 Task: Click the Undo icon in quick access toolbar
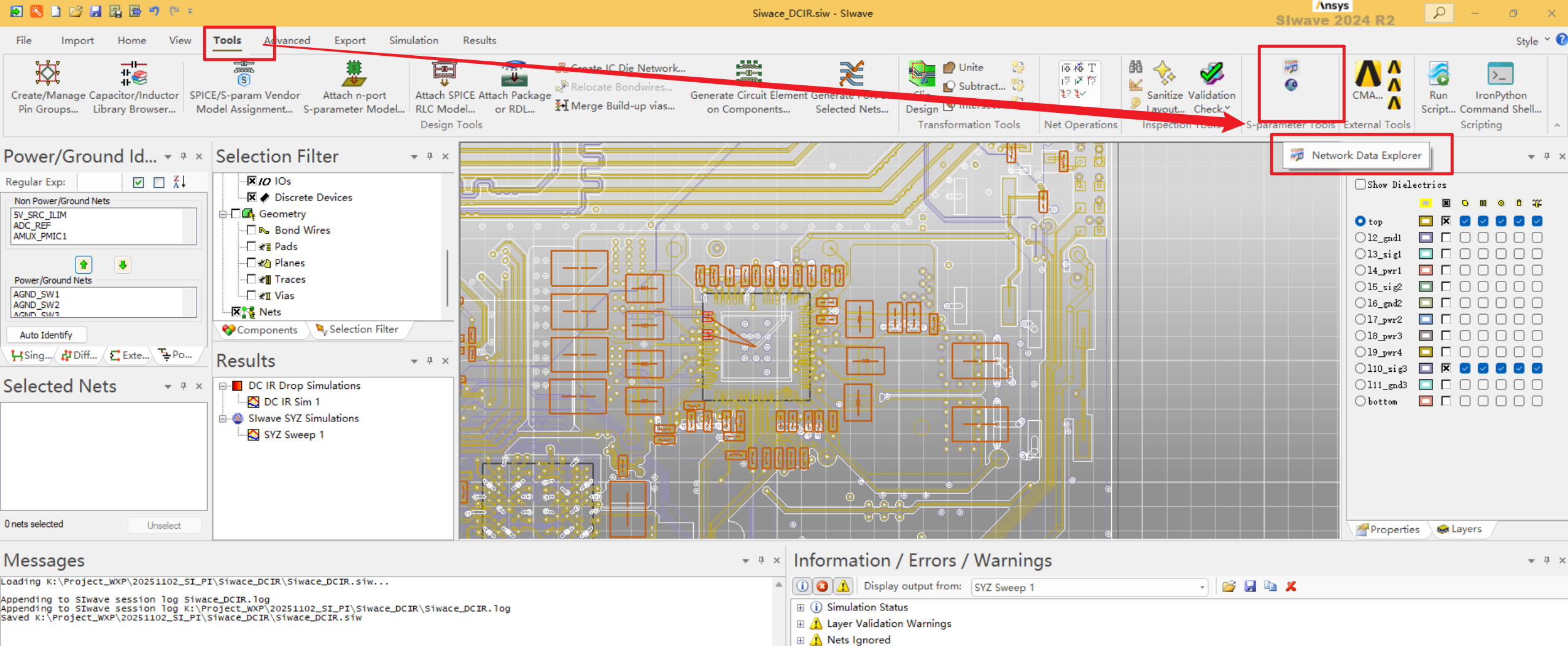(x=153, y=11)
